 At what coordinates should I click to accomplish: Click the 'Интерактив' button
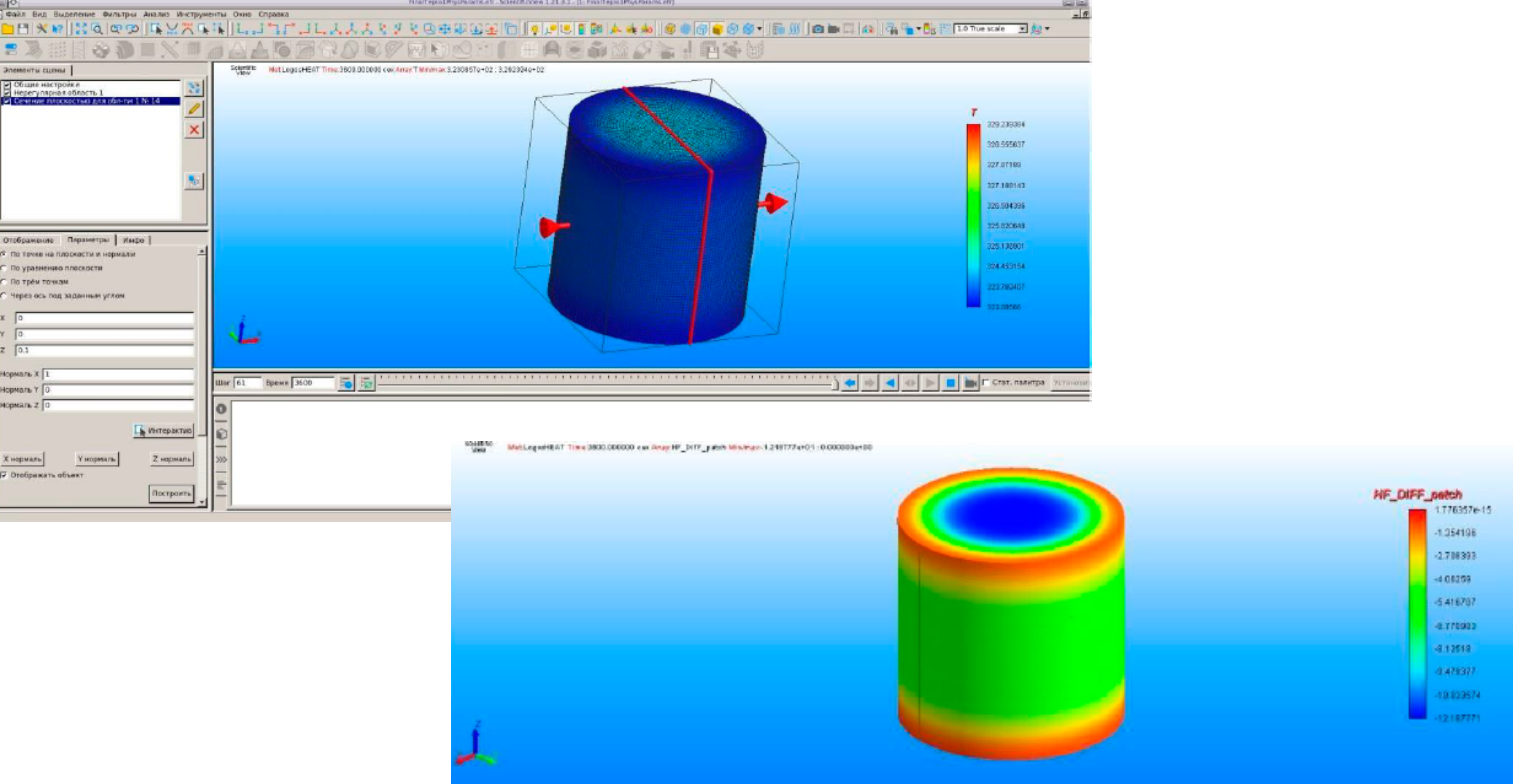pyautogui.click(x=163, y=430)
